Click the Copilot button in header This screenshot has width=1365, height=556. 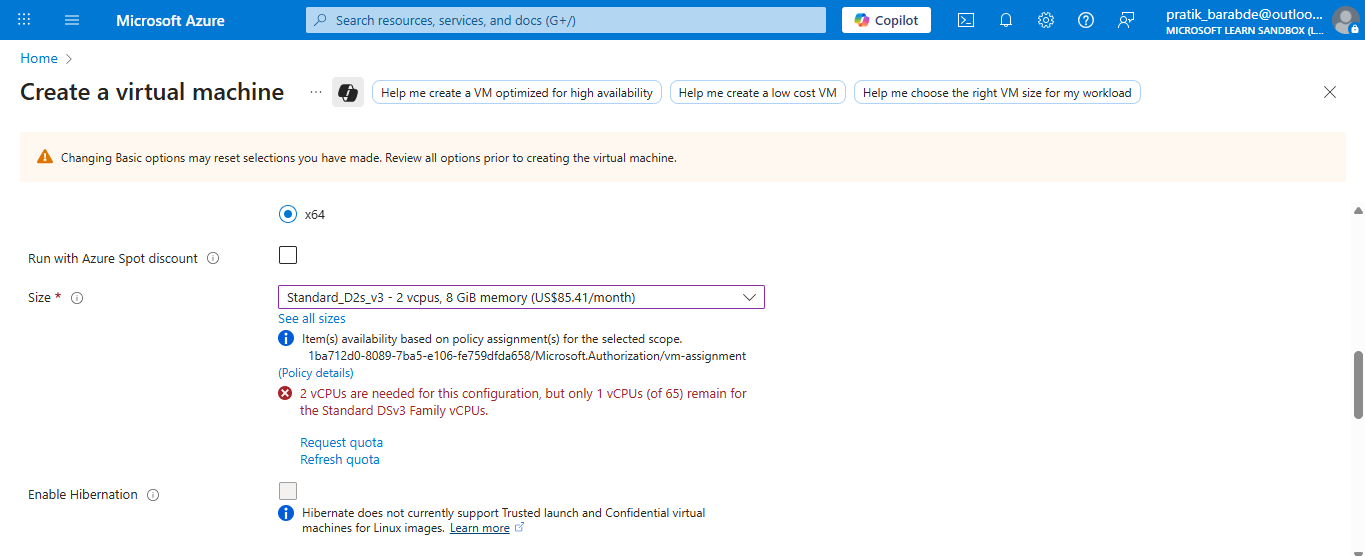click(x=886, y=20)
